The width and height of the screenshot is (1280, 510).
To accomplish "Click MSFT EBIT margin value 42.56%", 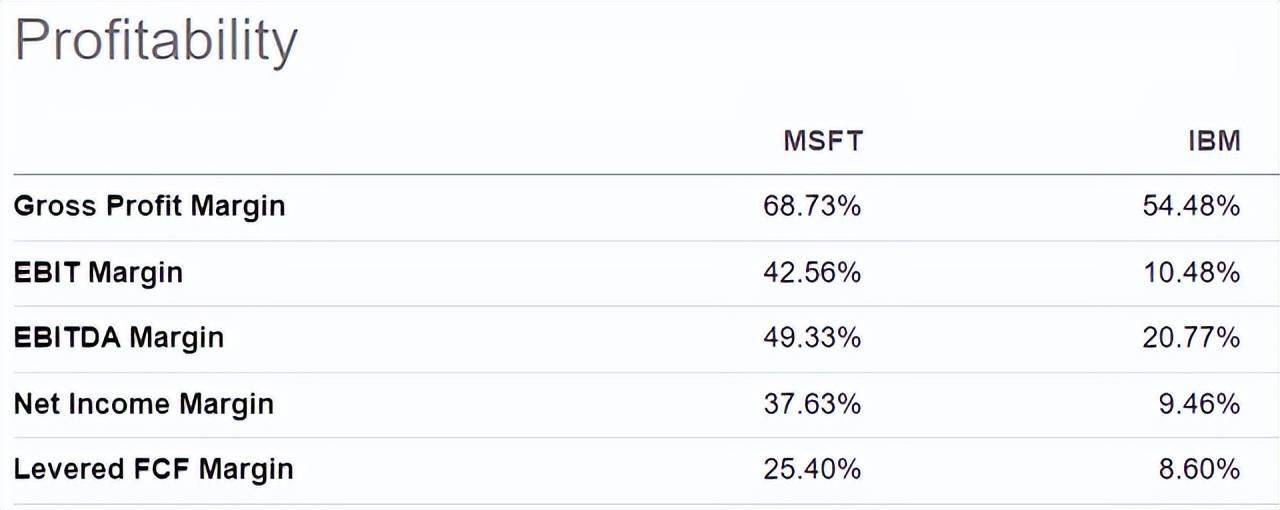I will [x=811, y=272].
